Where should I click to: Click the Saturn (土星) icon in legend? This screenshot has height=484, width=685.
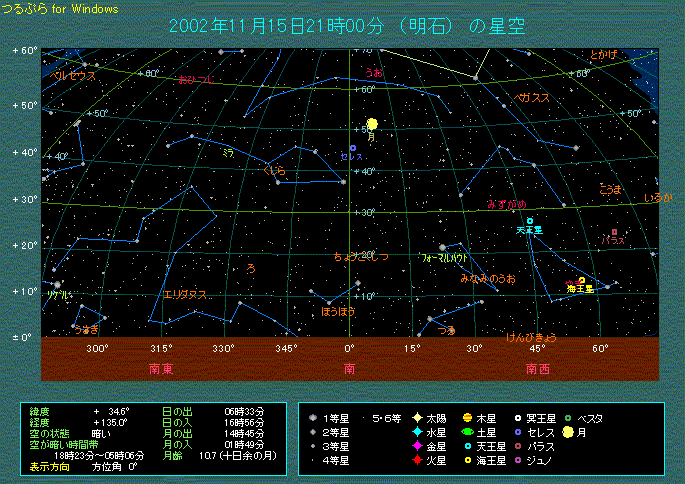click(x=467, y=430)
